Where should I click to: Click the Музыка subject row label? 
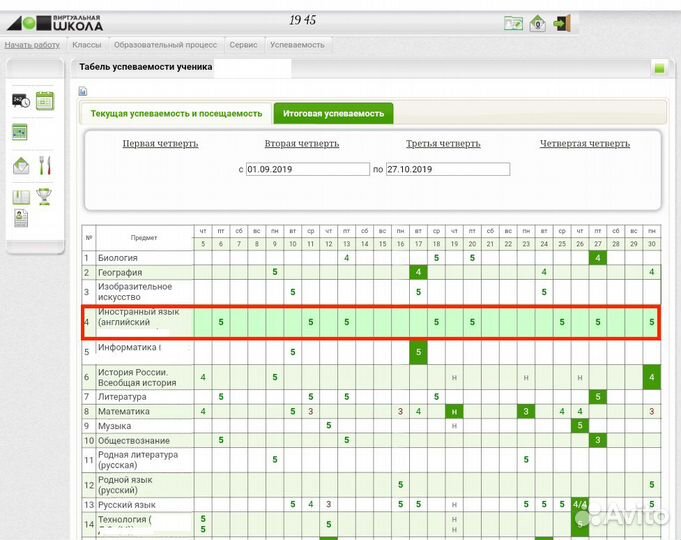[x=114, y=426]
